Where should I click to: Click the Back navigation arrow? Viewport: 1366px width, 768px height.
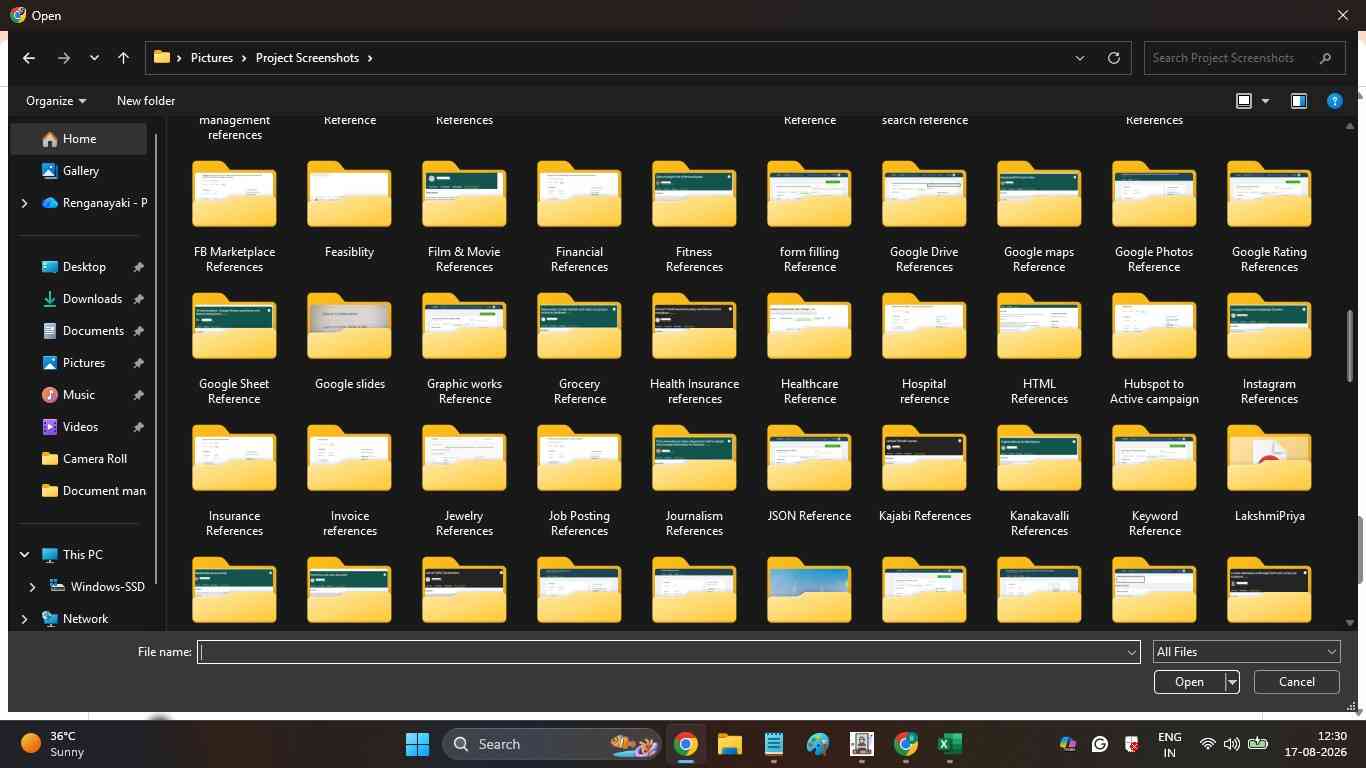[29, 58]
